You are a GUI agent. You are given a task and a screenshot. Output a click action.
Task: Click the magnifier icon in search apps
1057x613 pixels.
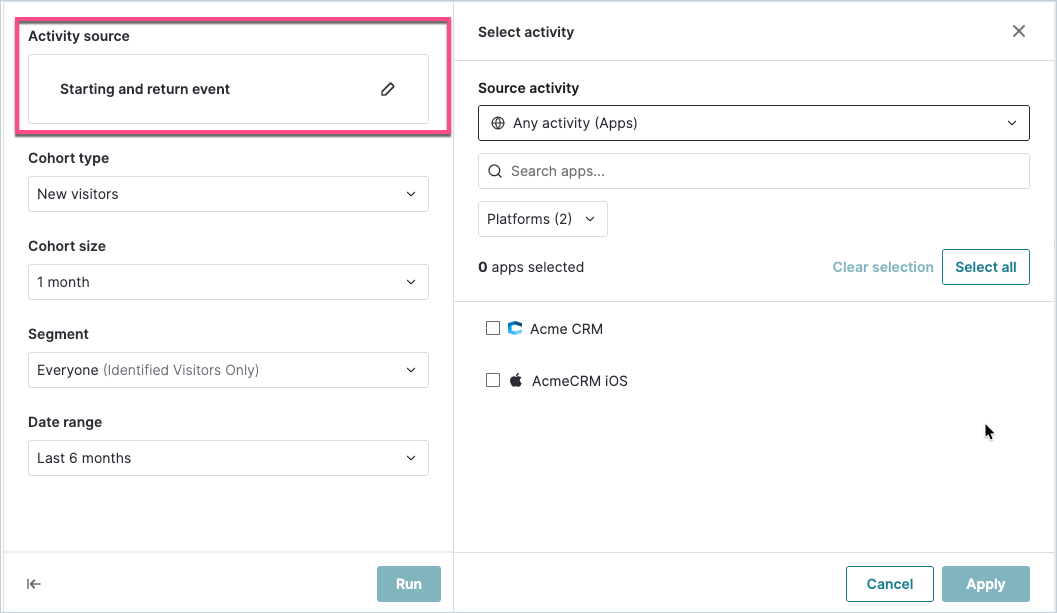pyautogui.click(x=495, y=171)
